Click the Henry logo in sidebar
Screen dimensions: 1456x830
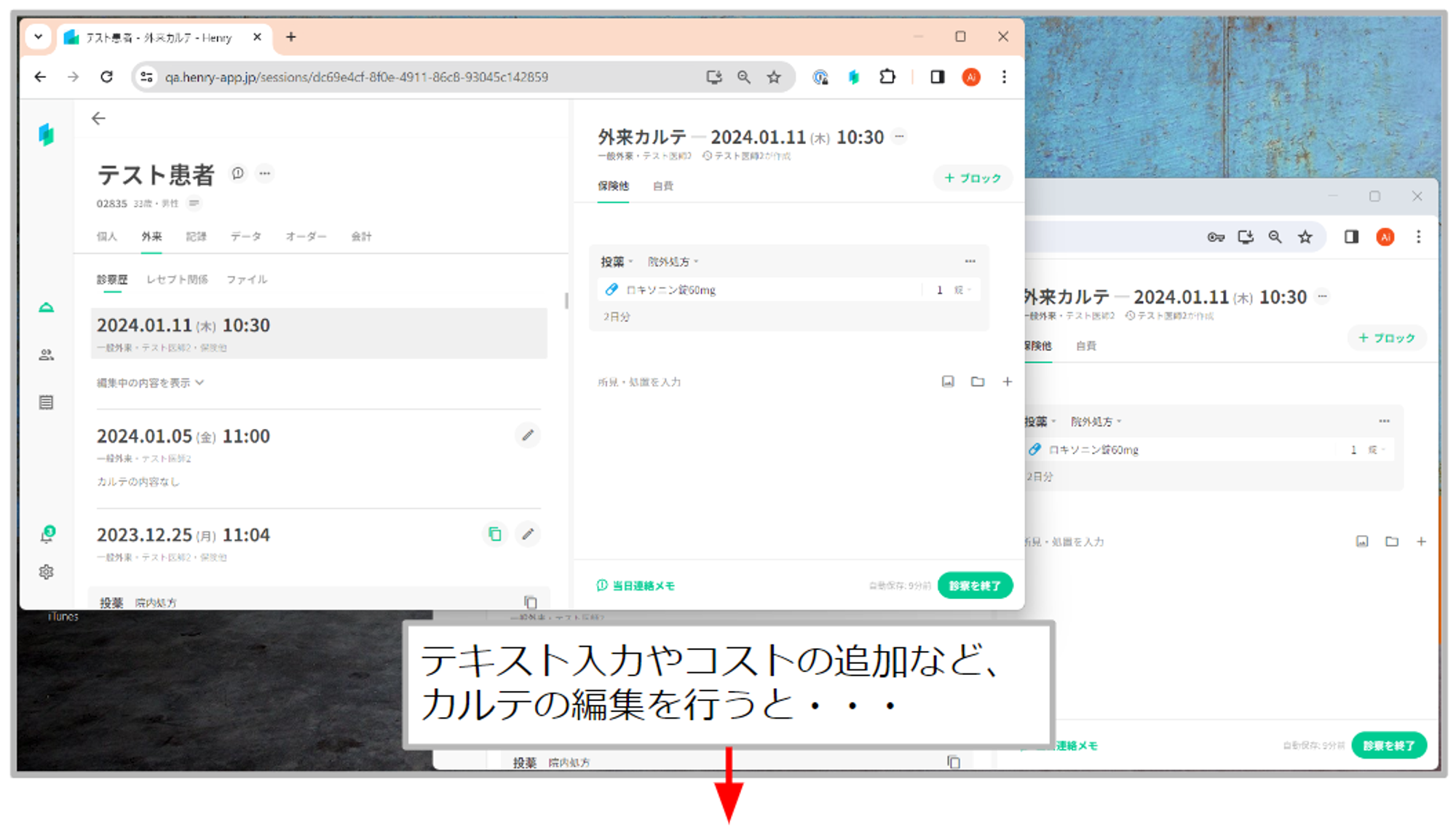click(47, 135)
